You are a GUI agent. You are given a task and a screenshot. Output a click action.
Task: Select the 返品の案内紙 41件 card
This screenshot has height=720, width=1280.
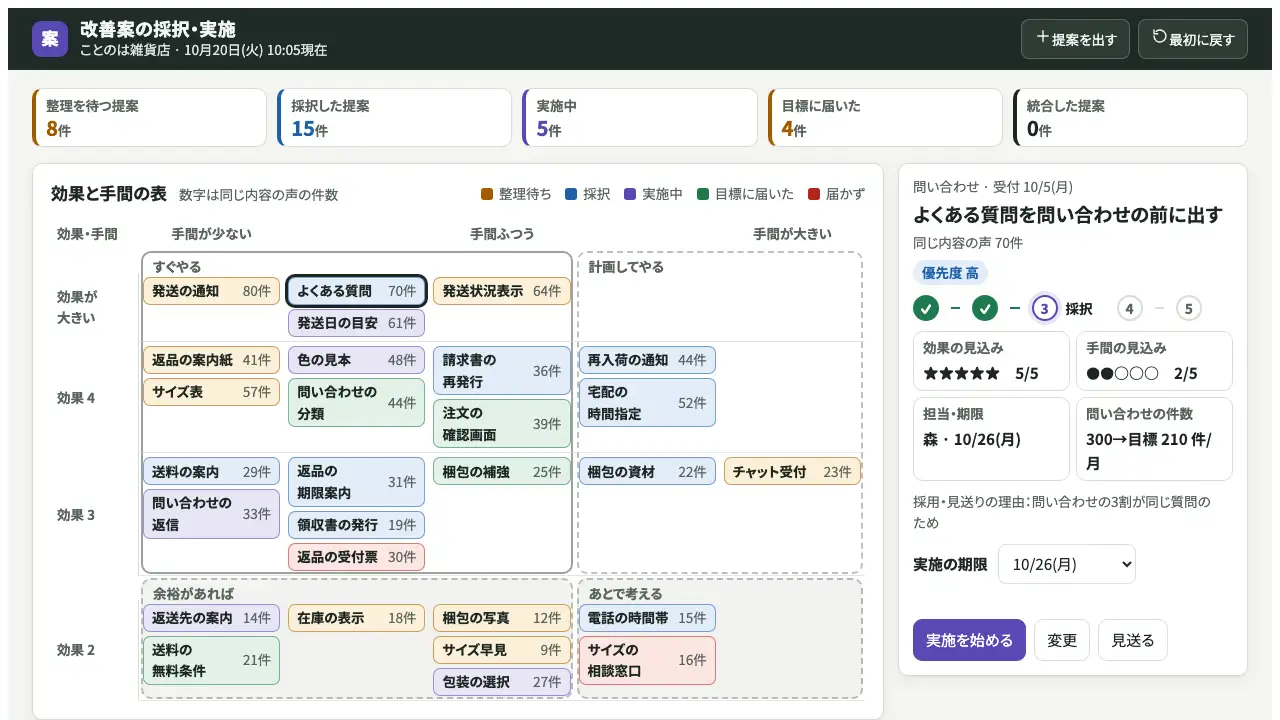tap(211, 360)
